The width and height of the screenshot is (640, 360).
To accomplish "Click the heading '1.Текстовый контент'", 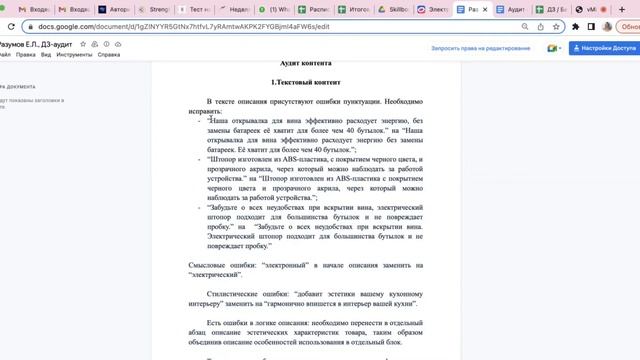I will click(x=306, y=82).
